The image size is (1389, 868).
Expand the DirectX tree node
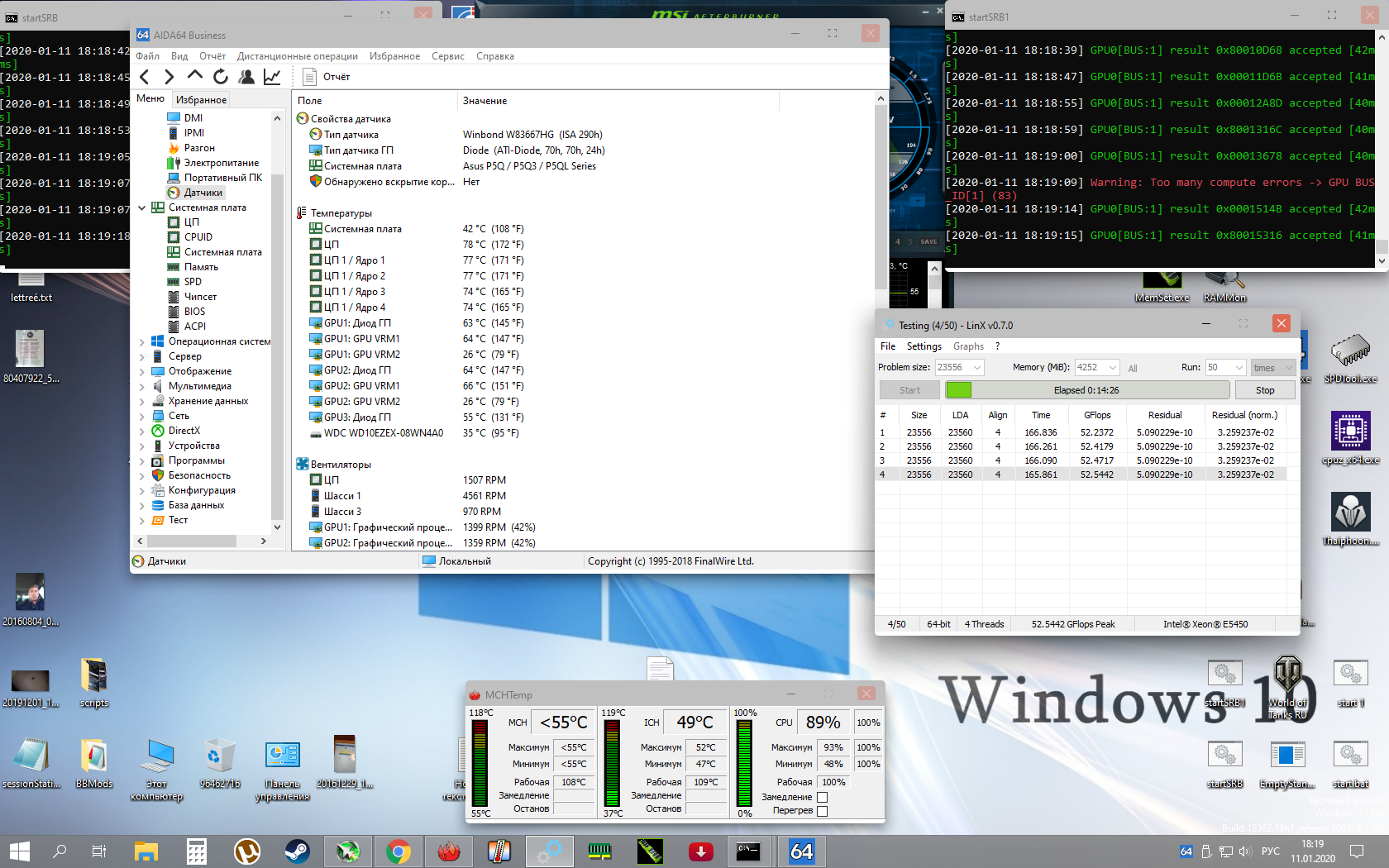click(142, 431)
